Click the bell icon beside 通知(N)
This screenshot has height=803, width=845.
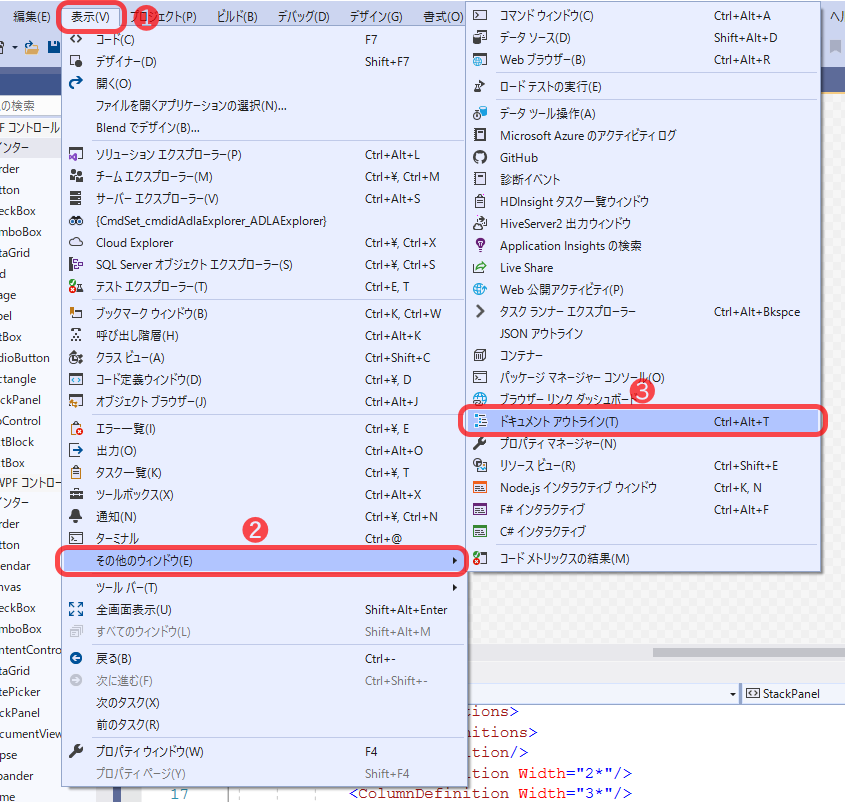(76, 516)
